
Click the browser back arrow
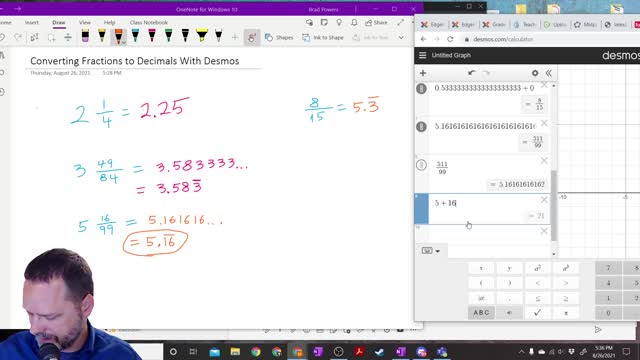(x=423, y=39)
